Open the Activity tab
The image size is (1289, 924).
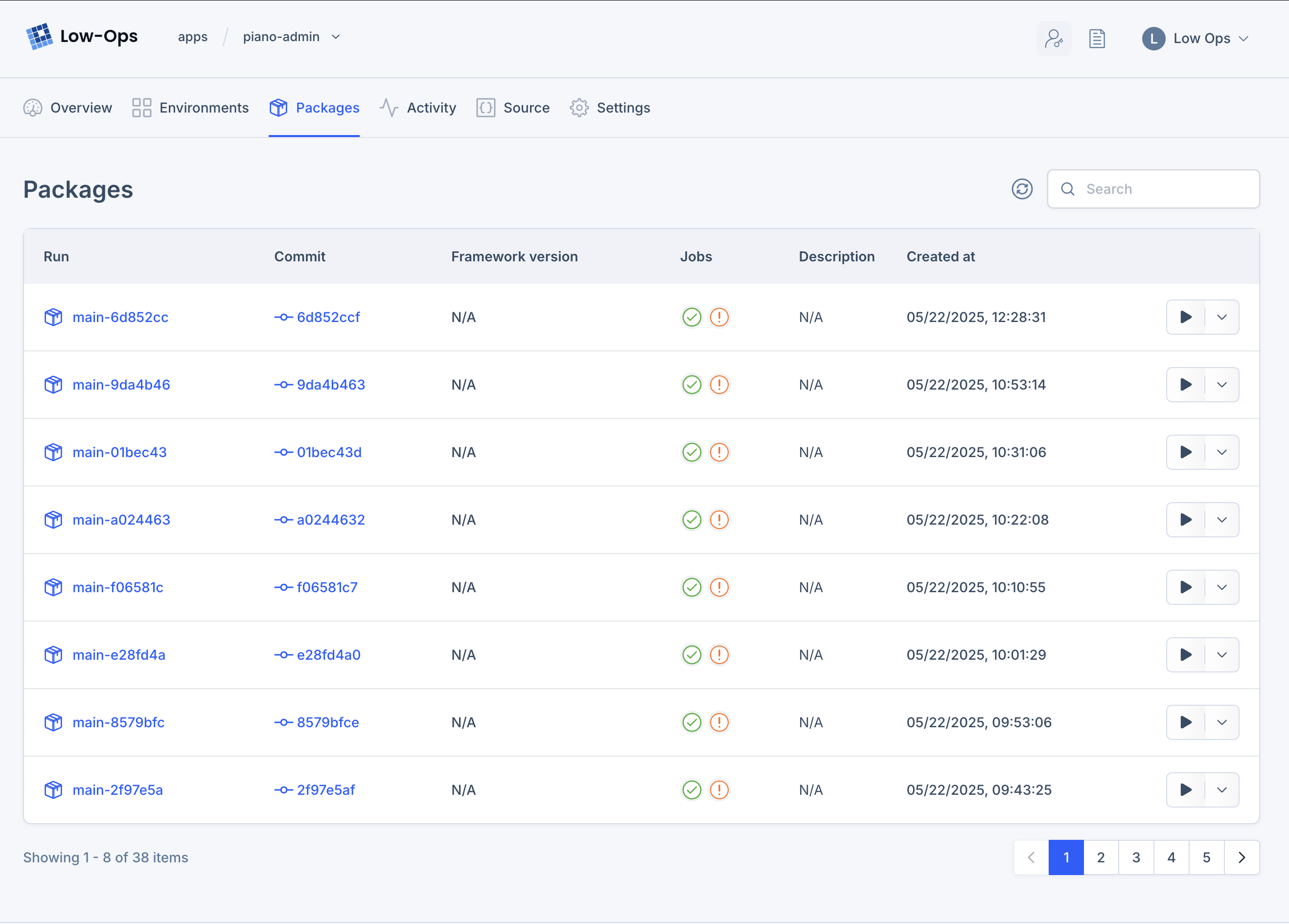(x=431, y=107)
